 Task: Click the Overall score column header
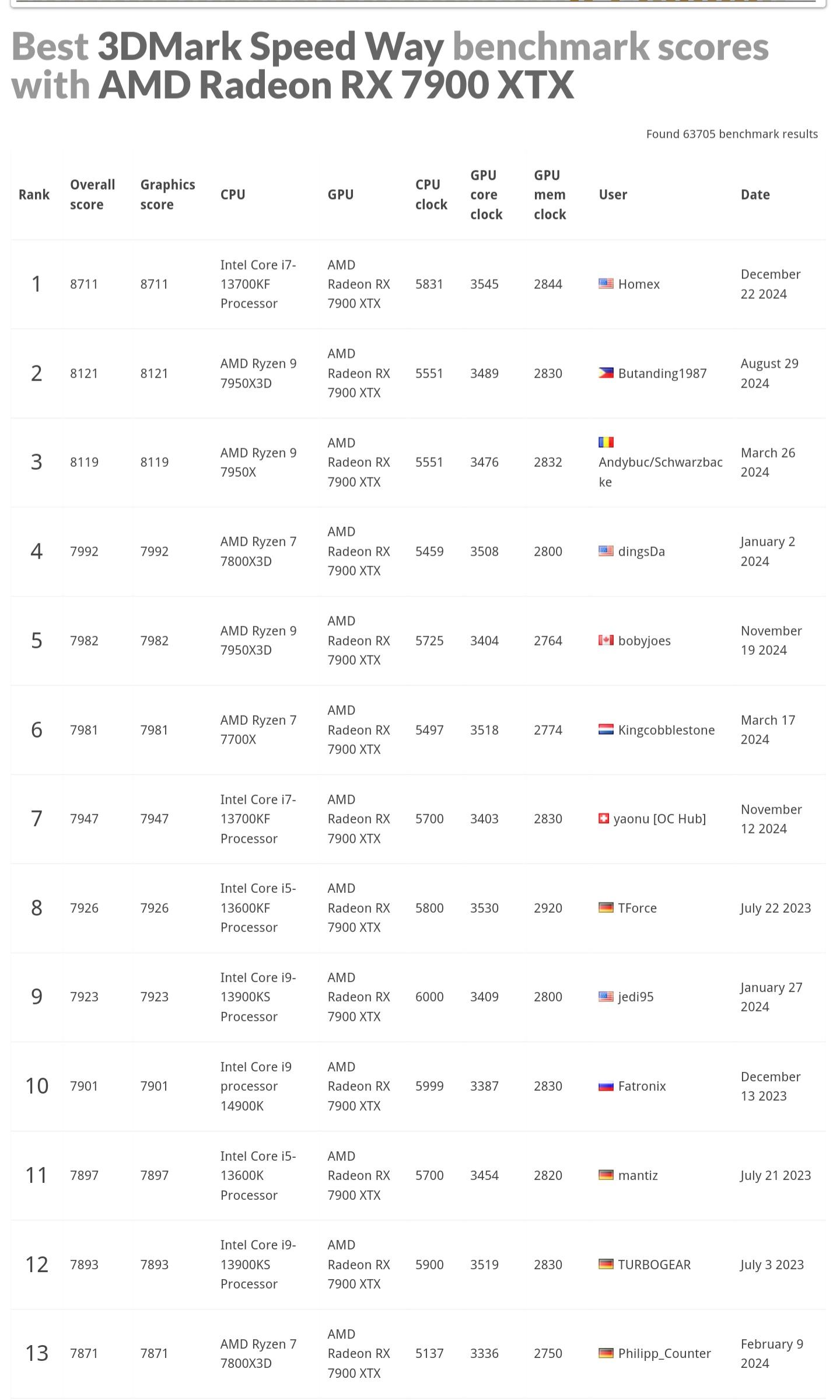[x=92, y=194]
